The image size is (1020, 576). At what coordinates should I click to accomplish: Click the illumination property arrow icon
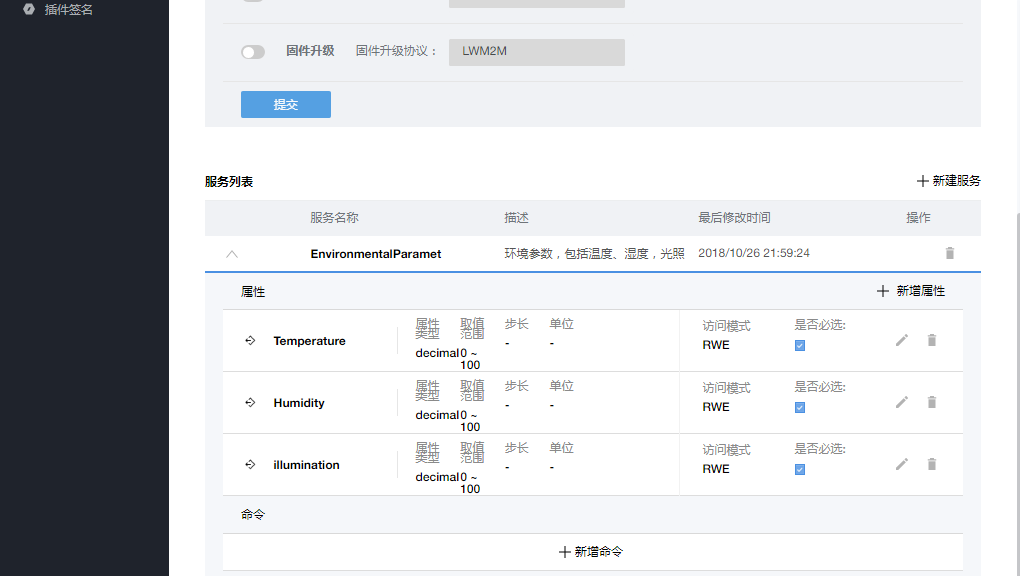(x=250, y=464)
